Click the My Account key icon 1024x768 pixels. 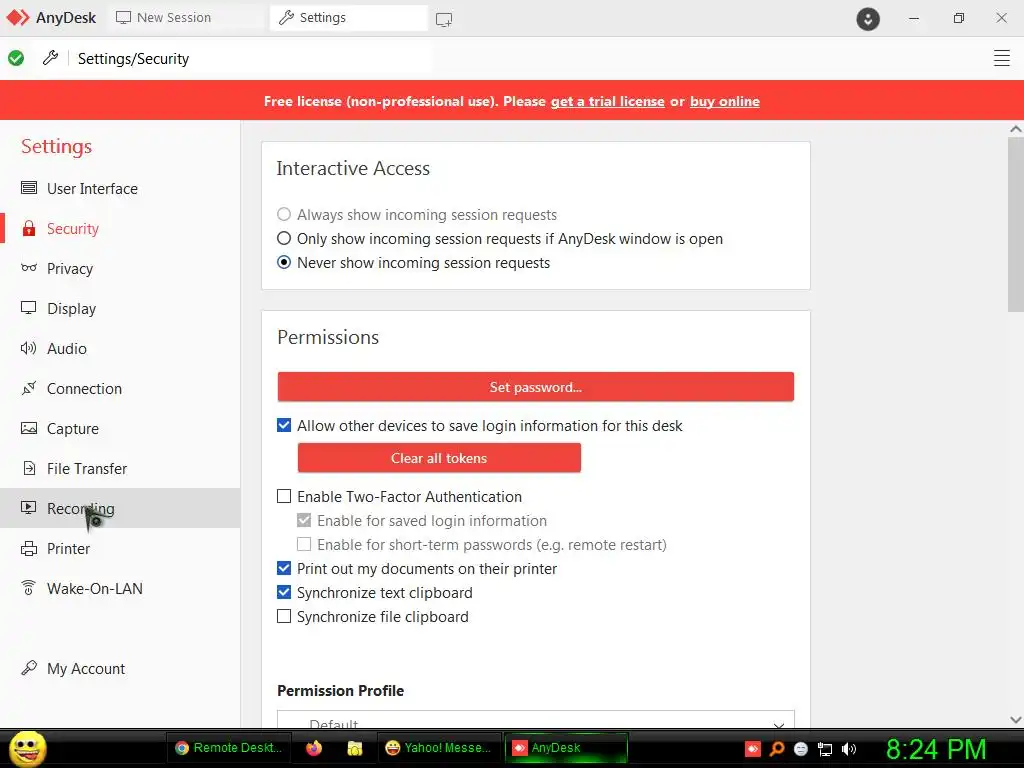[x=29, y=667]
